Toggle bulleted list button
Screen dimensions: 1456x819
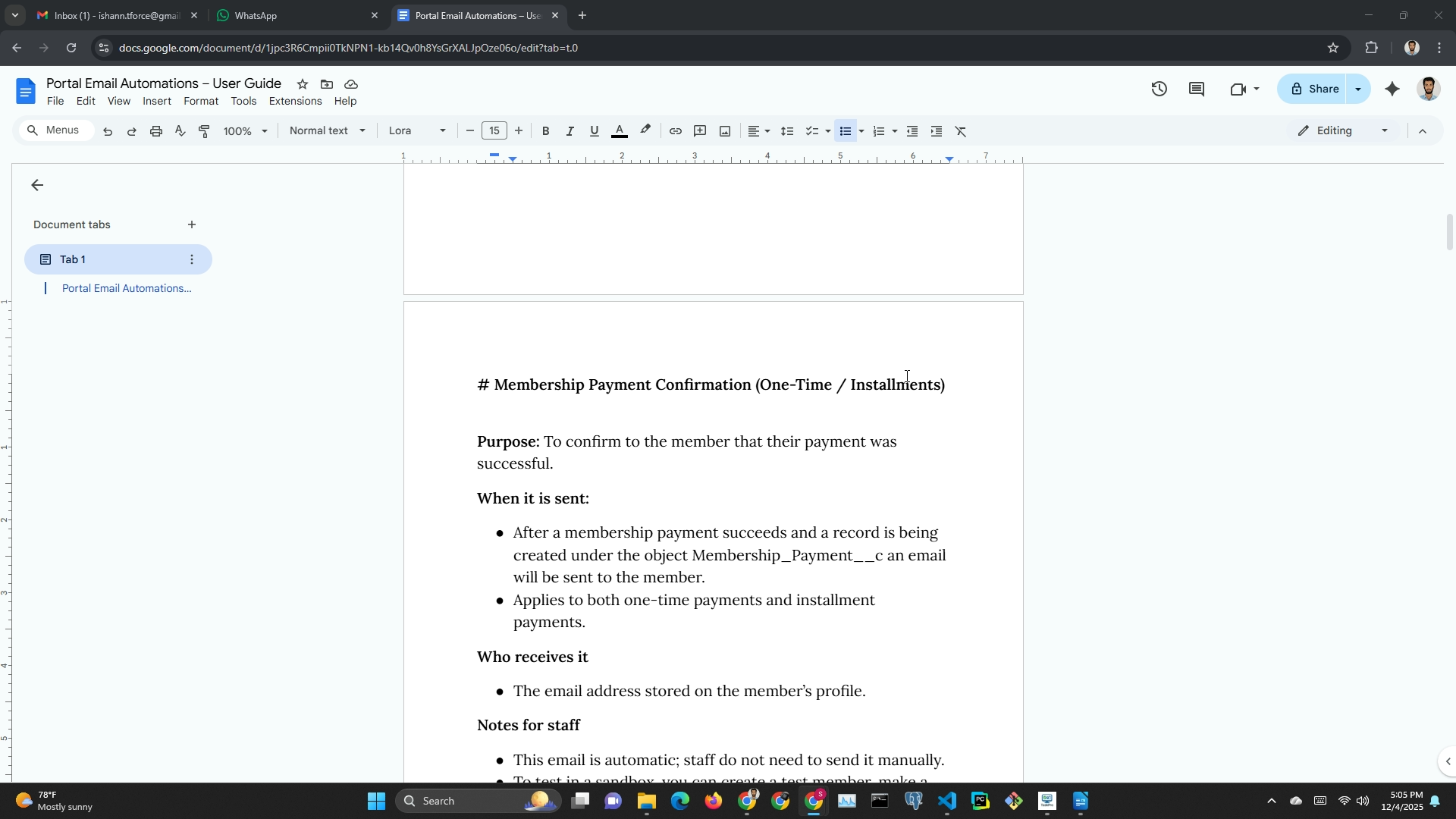[x=845, y=131]
